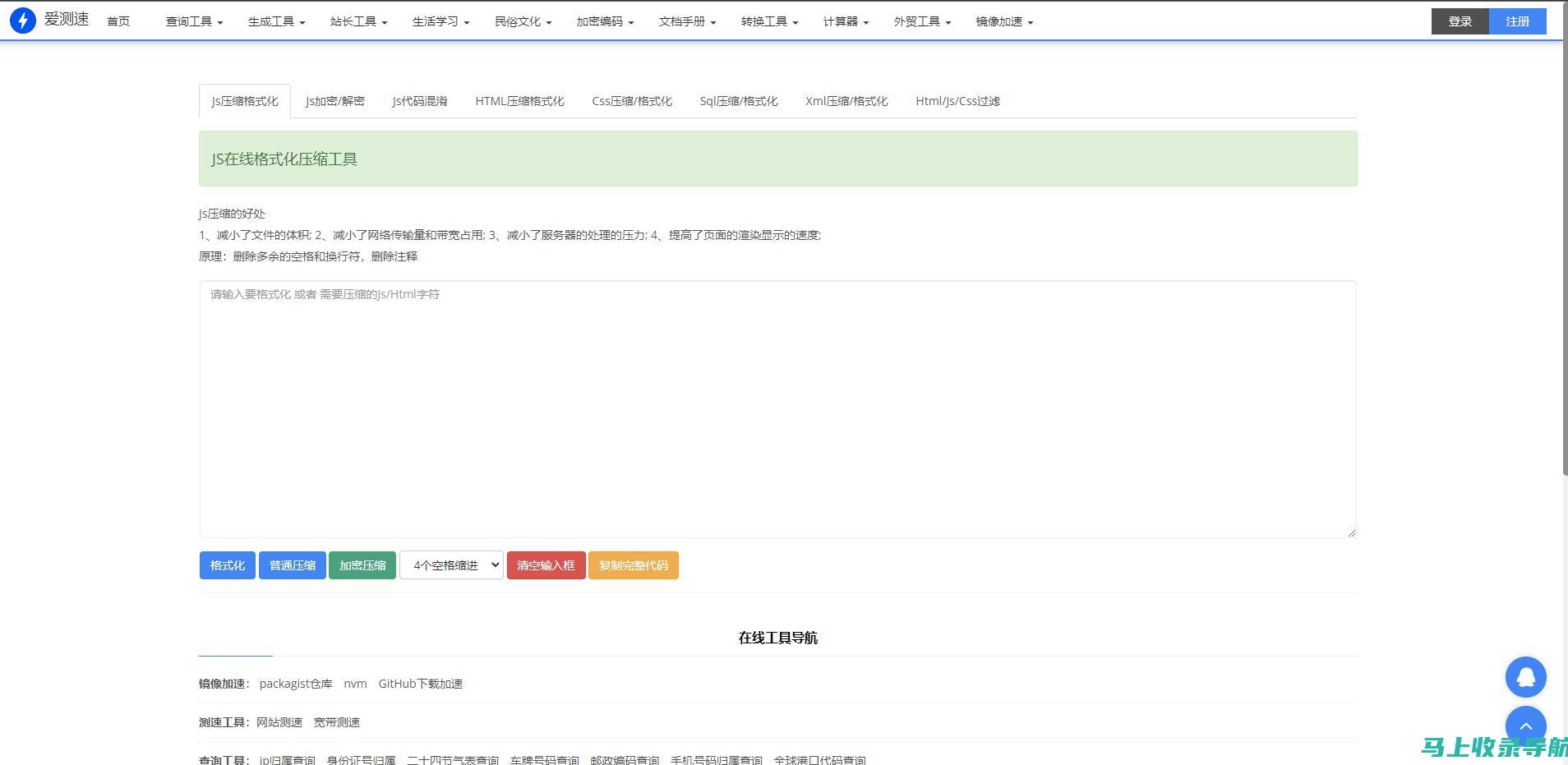Open the nvm mirror link
Screen dimensions: 1568x765
(x=355, y=684)
